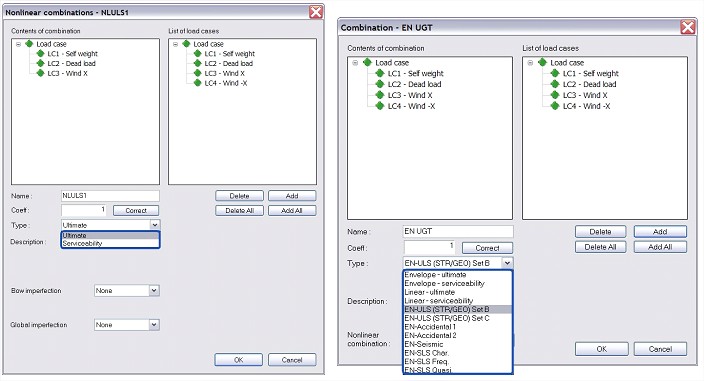
Task: Click the Coeff field in EN UGT dialog
Action: [430, 247]
